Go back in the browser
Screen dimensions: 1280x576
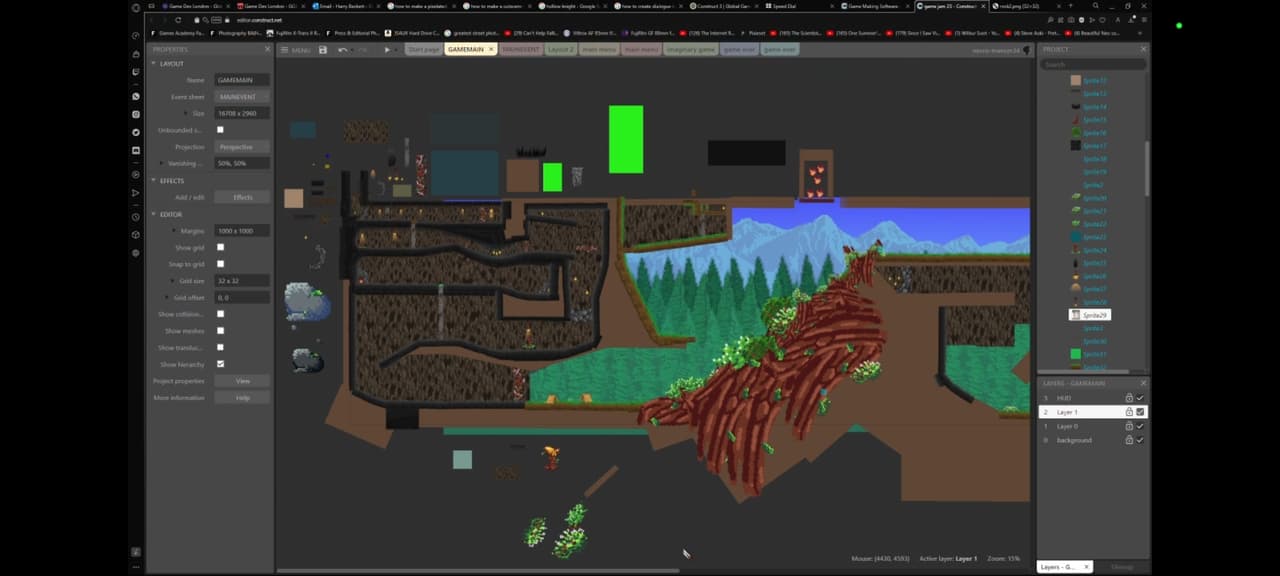pyautogui.click(x=151, y=19)
